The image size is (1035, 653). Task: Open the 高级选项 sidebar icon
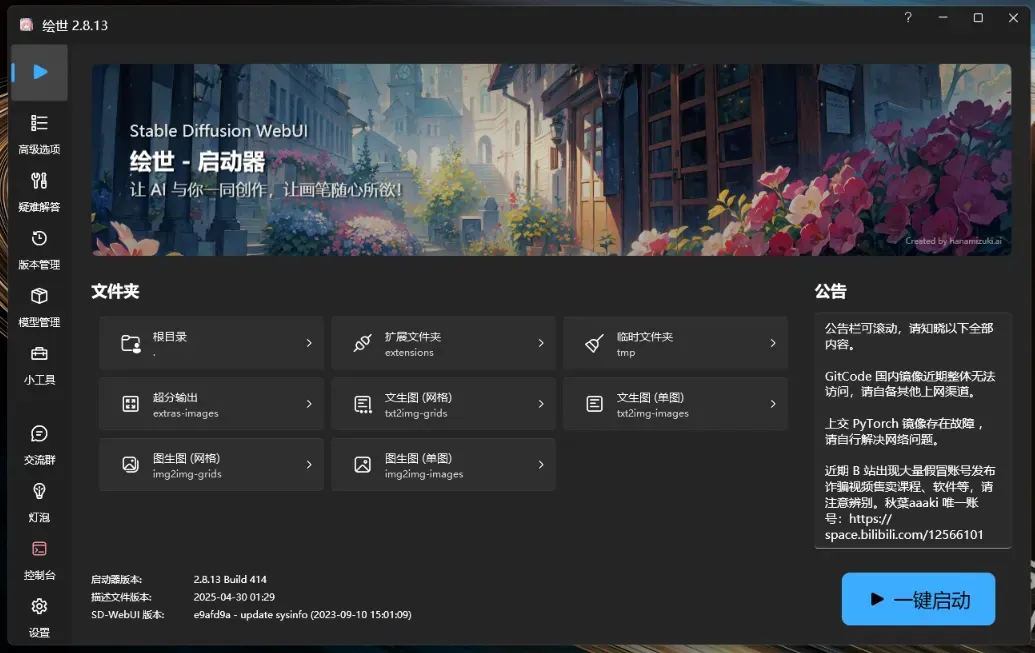point(39,124)
